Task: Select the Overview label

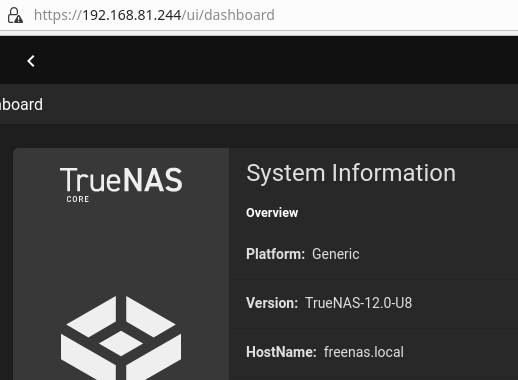Action: pos(272,213)
